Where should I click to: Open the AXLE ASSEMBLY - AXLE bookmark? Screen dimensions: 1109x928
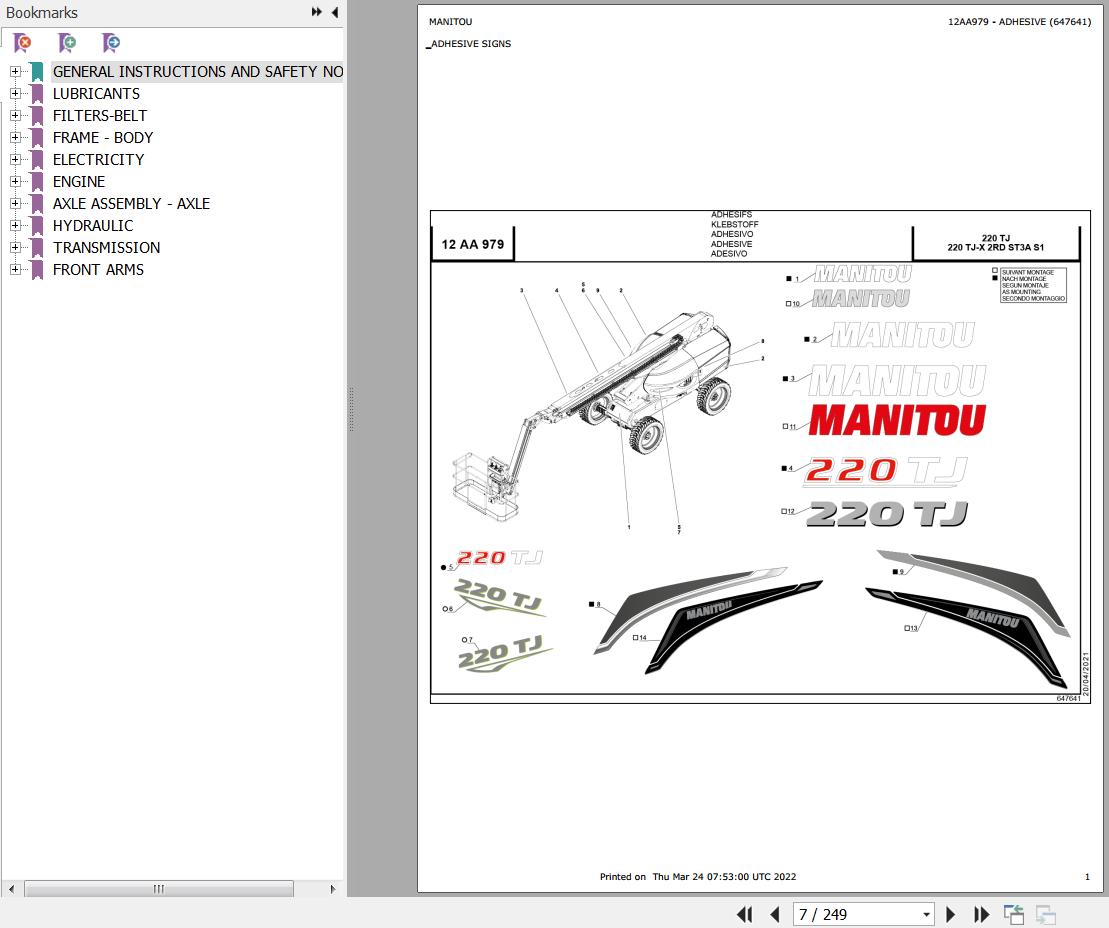(x=131, y=204)
